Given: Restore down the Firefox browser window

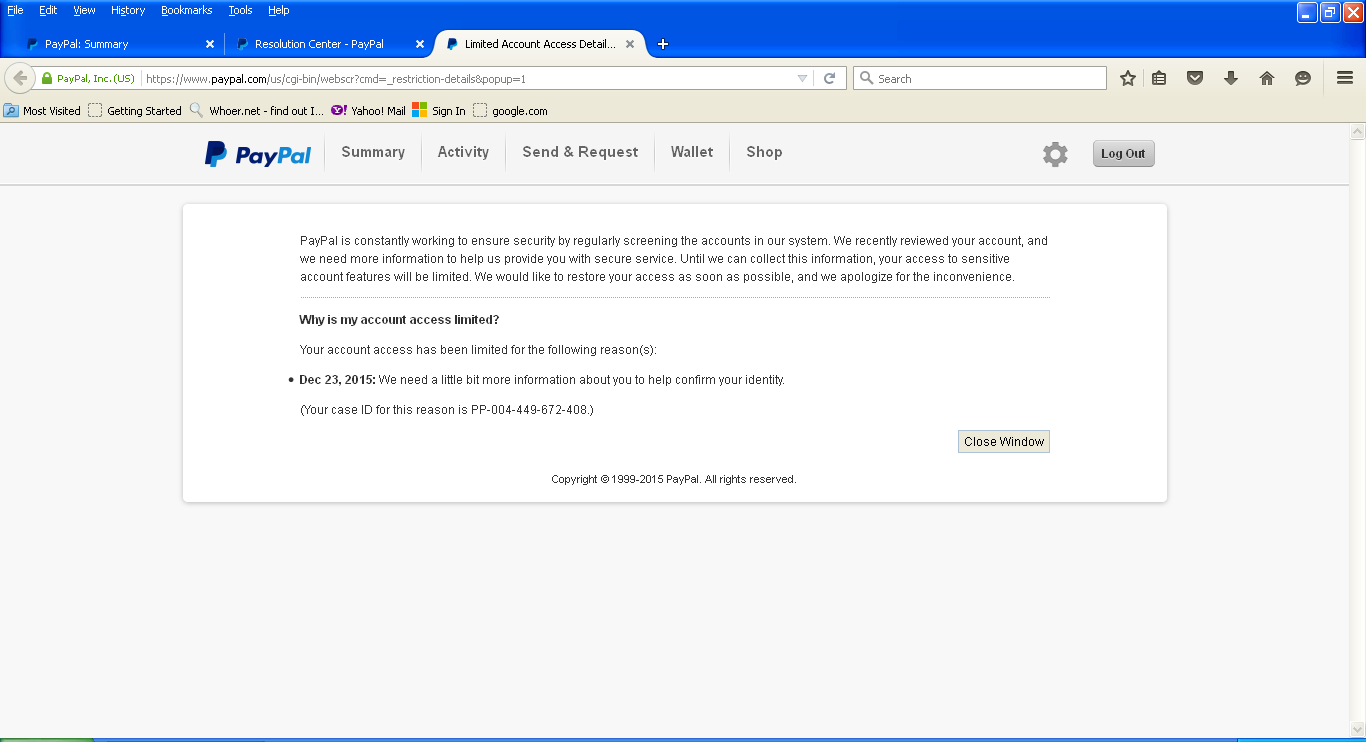Looking at the screenshot, I should click(x=1330, y=12).
